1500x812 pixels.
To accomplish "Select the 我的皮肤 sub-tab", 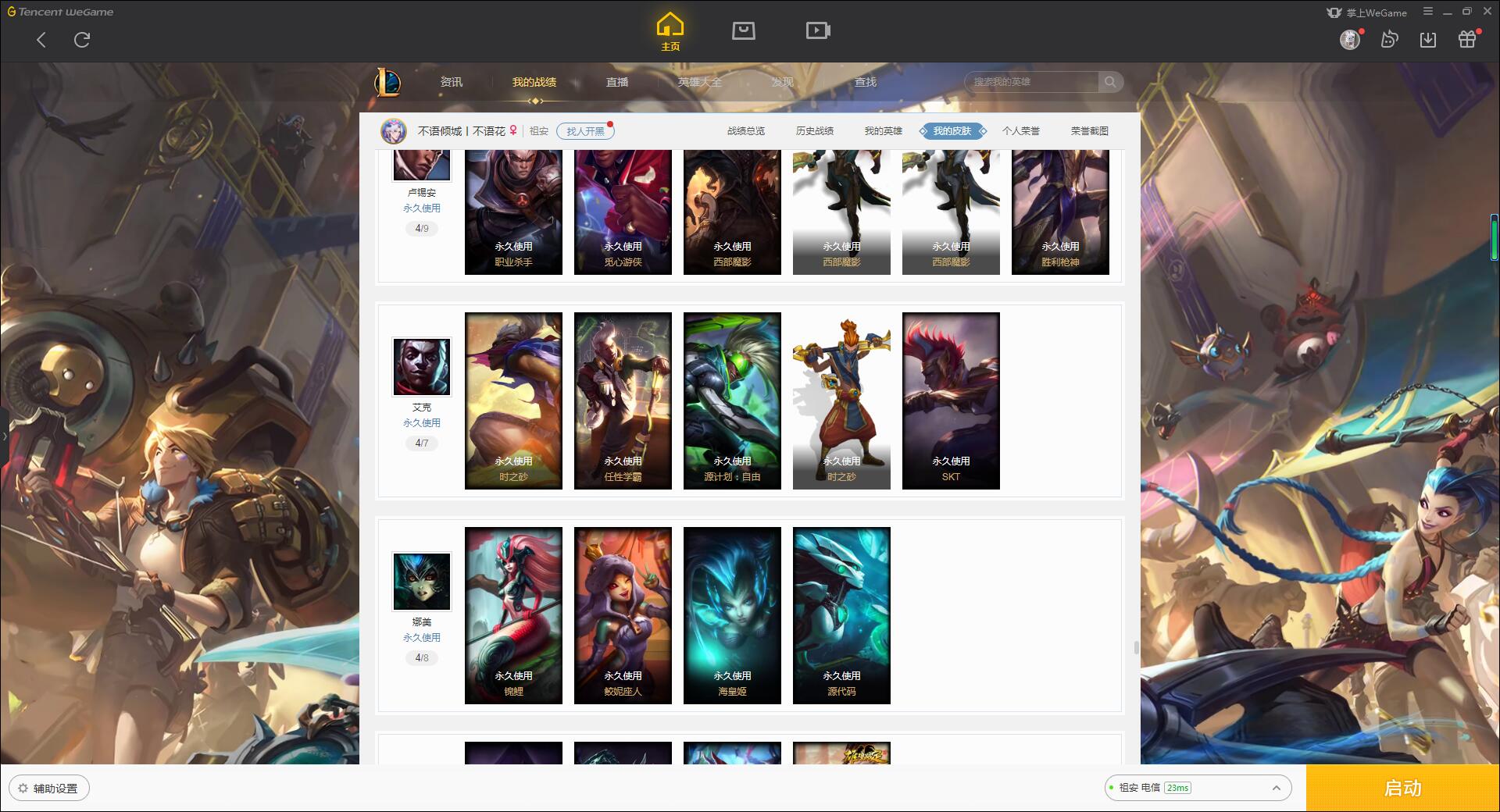I will 952,131.
